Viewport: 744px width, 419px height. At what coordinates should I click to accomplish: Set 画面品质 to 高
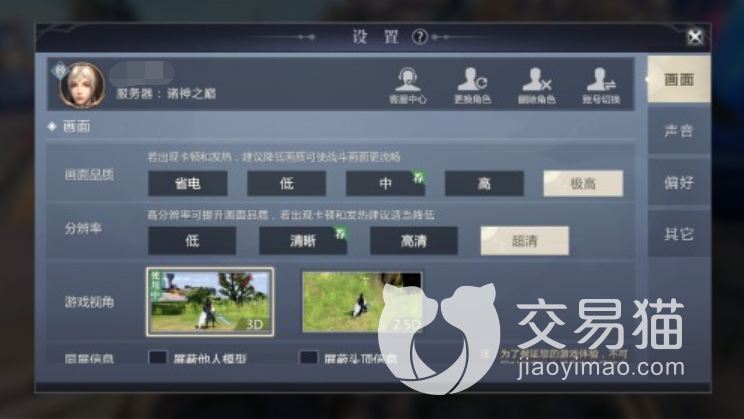point(484,184)
